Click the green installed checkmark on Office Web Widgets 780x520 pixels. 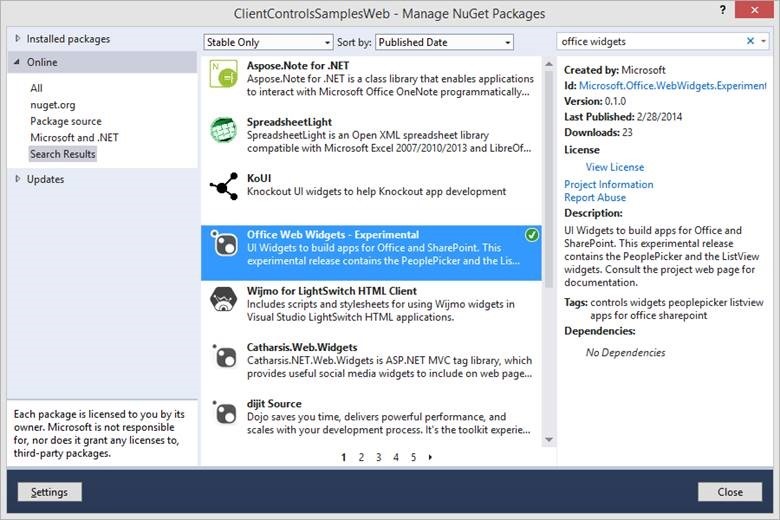tap(532, 235)
